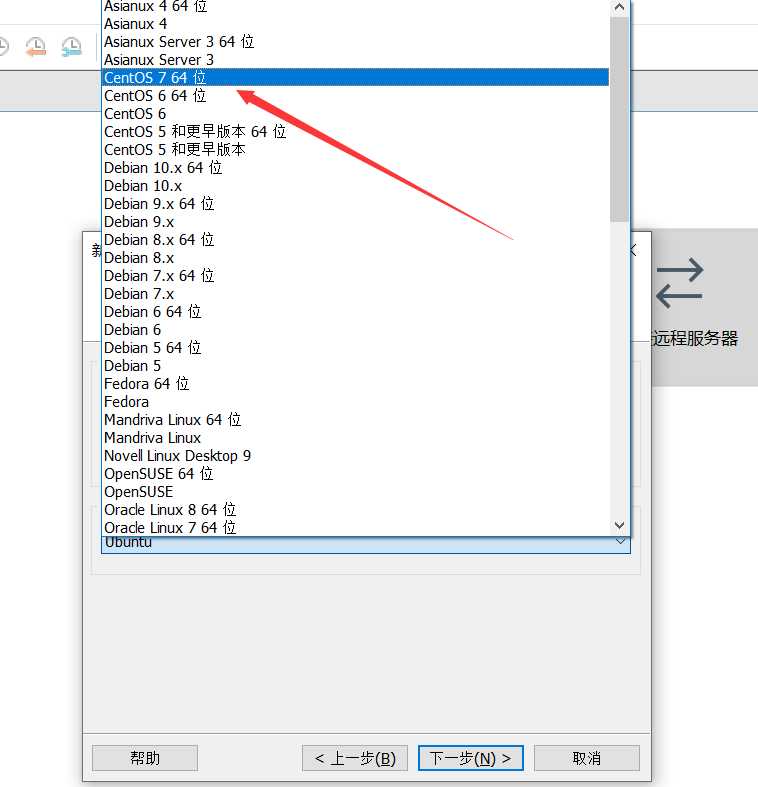
Task: Select the CentOS 6 entry
Action: tap(356, 114)
